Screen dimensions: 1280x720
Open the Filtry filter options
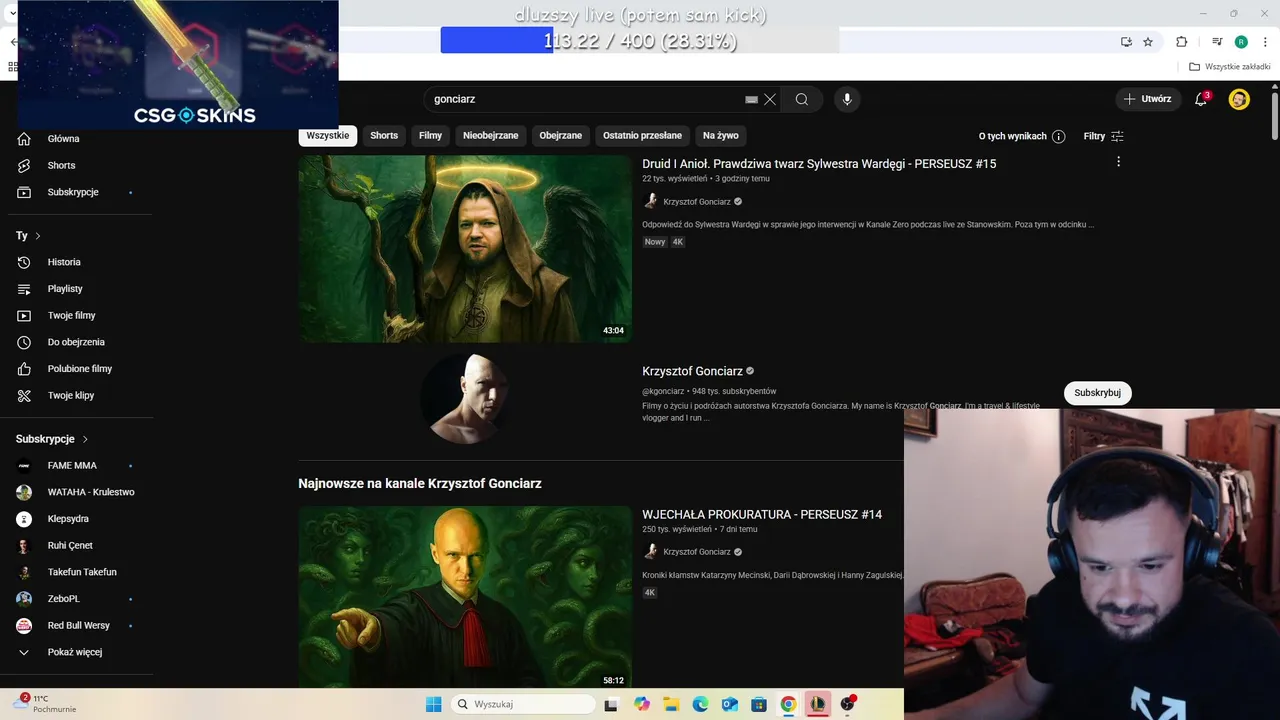coord(1104,136)
